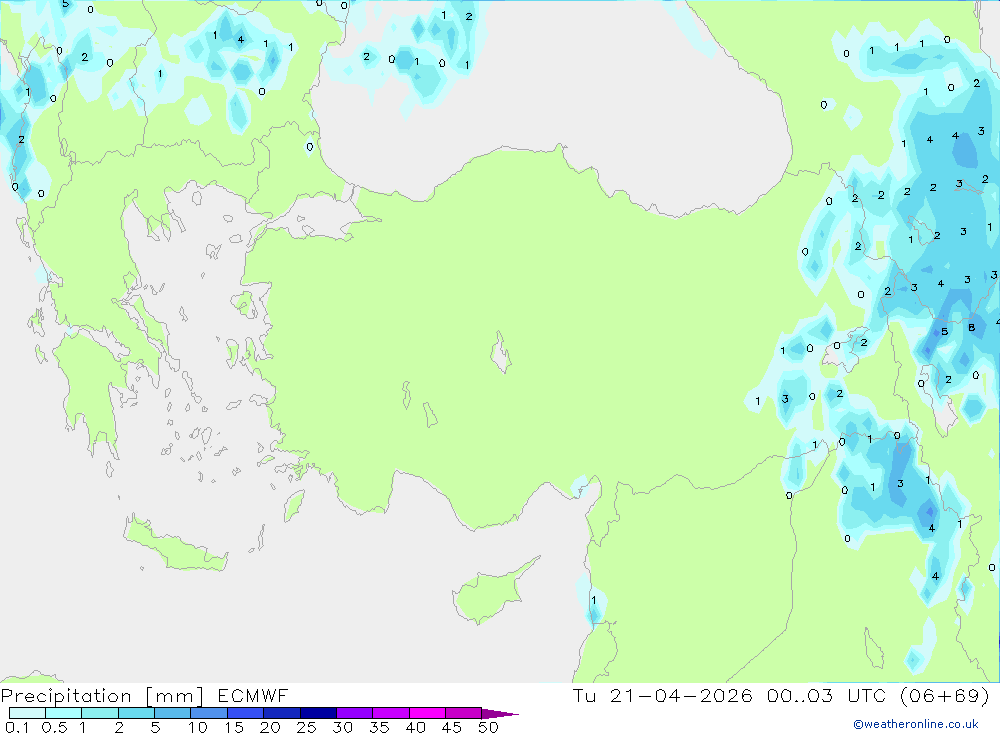
Task: Click the legend value label '0.5'
Action: pyautogui.click(x=54, y=727)
